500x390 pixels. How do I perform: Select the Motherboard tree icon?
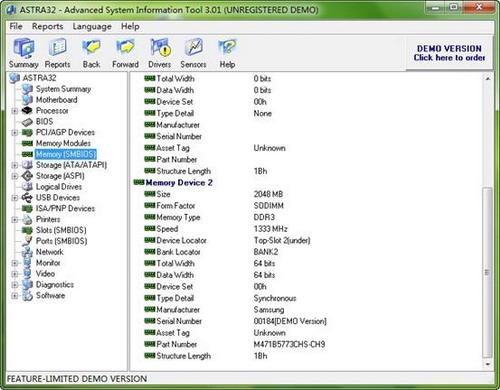tap(27, 100)
